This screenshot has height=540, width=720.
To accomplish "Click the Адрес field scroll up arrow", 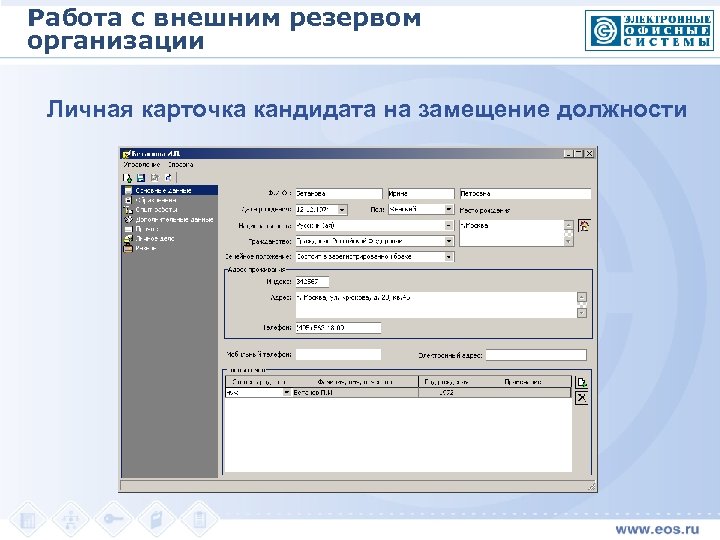I will [582, 297].
